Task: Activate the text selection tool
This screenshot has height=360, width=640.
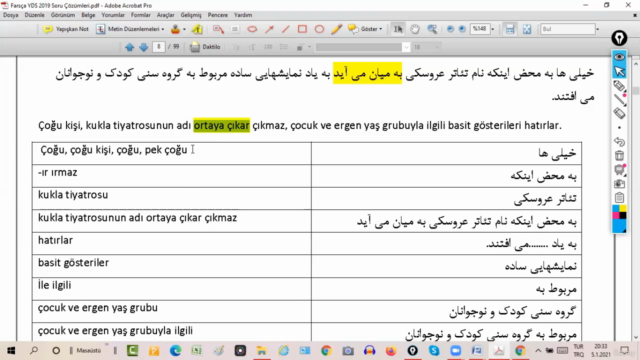Action: pyautogui.click(x=398, y=29)
